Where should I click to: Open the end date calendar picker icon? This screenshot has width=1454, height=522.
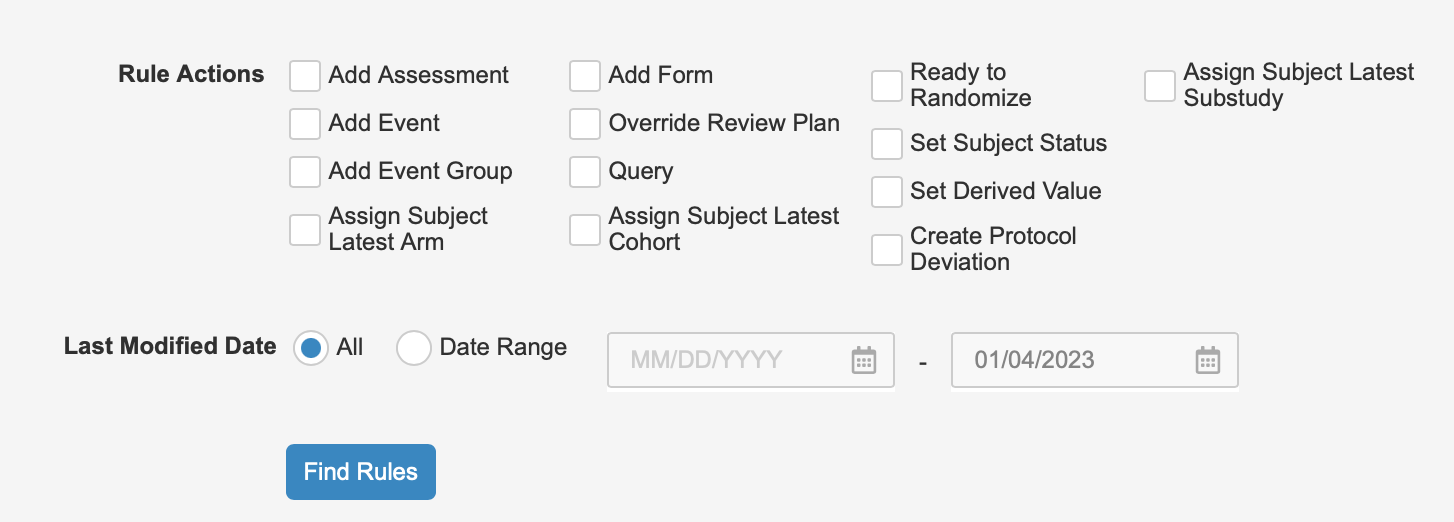1207,360
